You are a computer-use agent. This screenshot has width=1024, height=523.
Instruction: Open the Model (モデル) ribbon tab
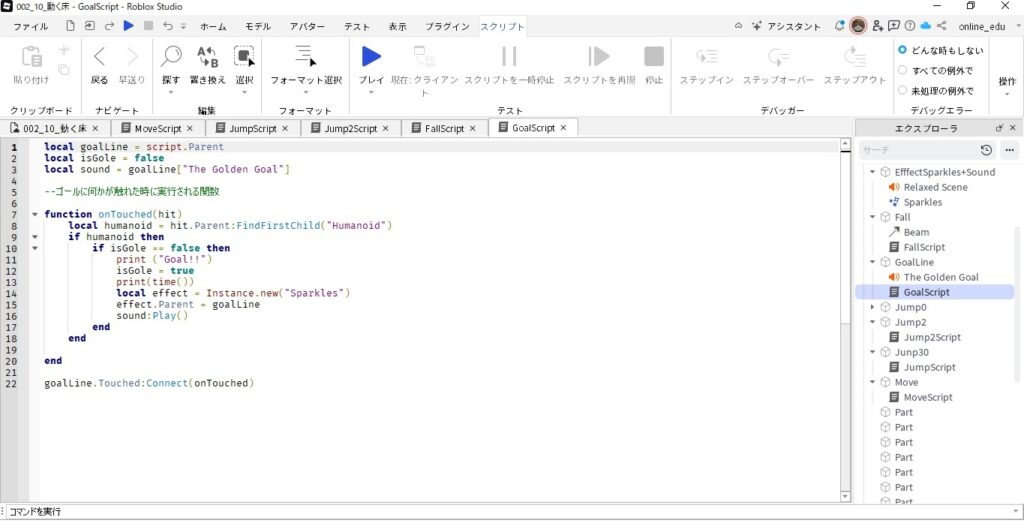pyautogui.click(x=258, y=26)
